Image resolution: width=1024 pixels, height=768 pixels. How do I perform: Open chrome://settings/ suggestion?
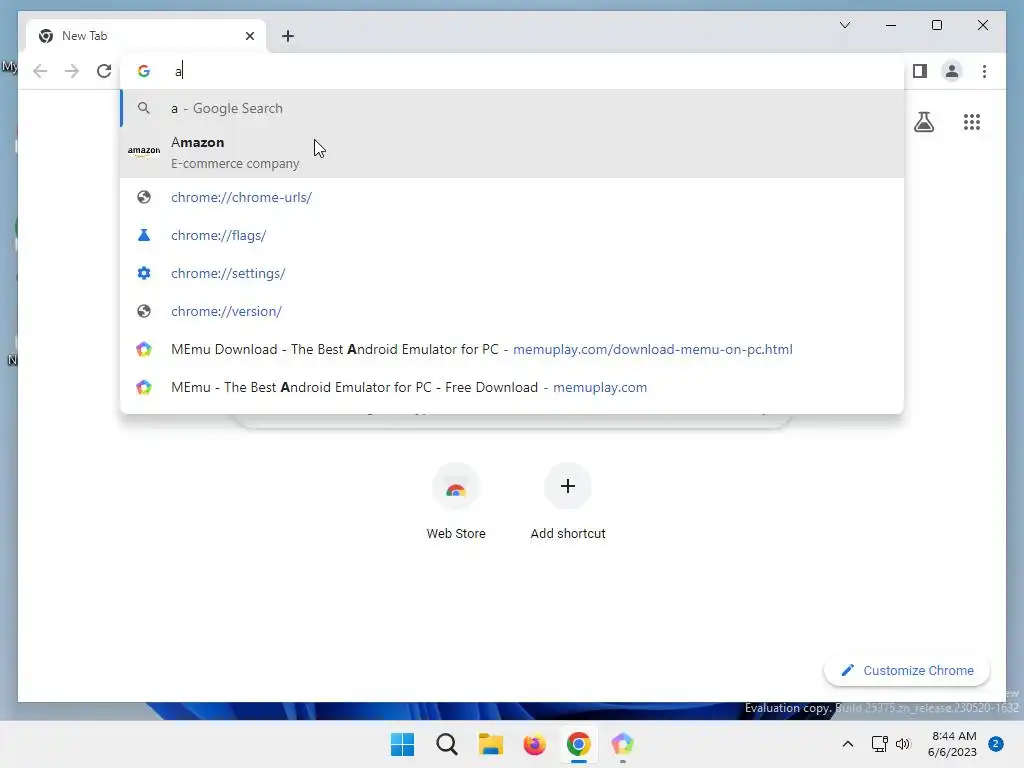click(512, 273)
